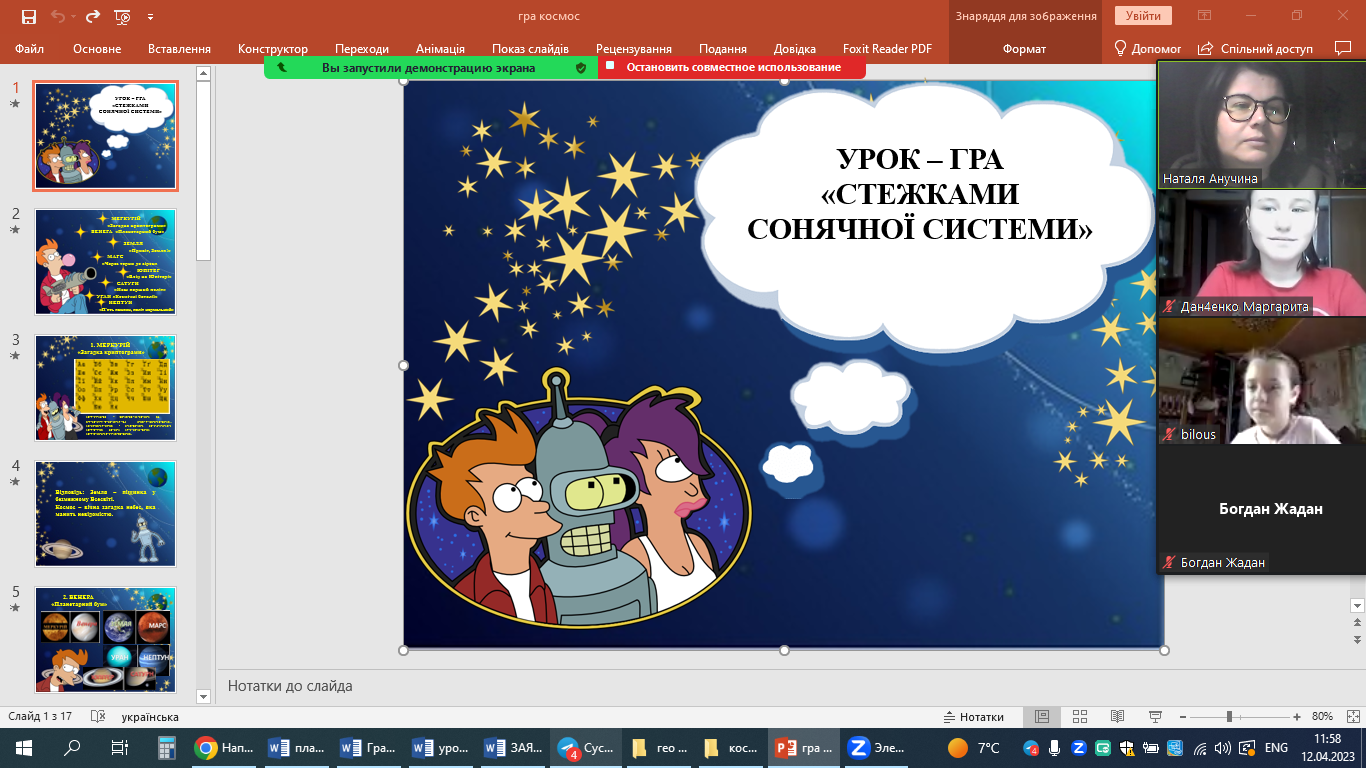
Task: Select slide 4 thumbnail with Saturn
Action: [x=105, y=514]
